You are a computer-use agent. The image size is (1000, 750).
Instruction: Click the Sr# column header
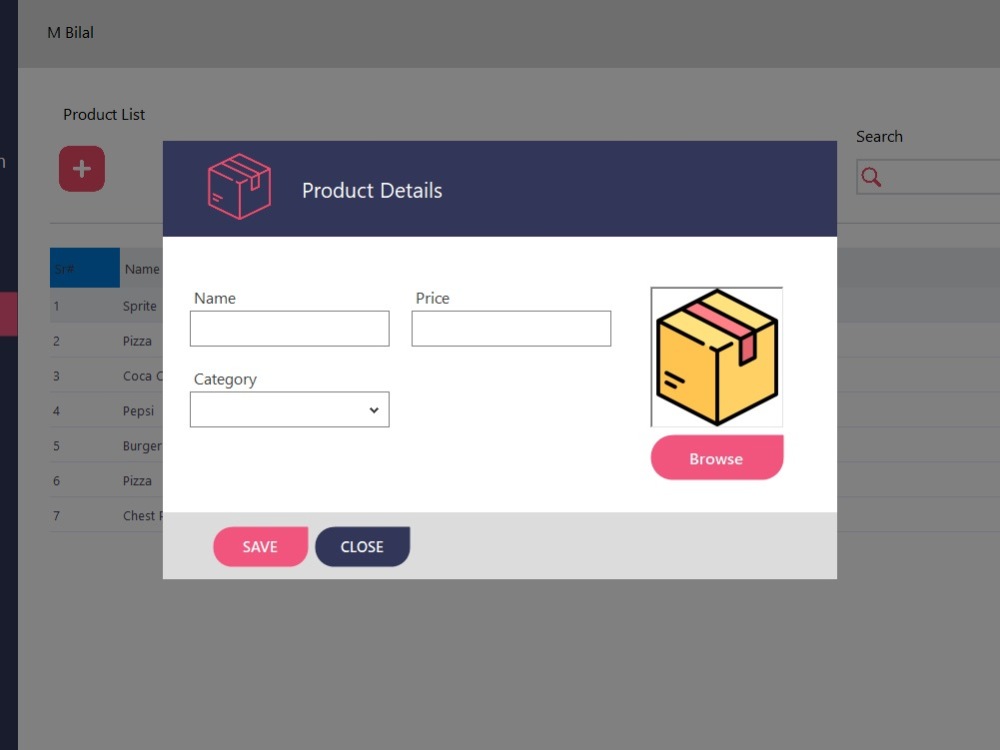click(x=85, y=268)
